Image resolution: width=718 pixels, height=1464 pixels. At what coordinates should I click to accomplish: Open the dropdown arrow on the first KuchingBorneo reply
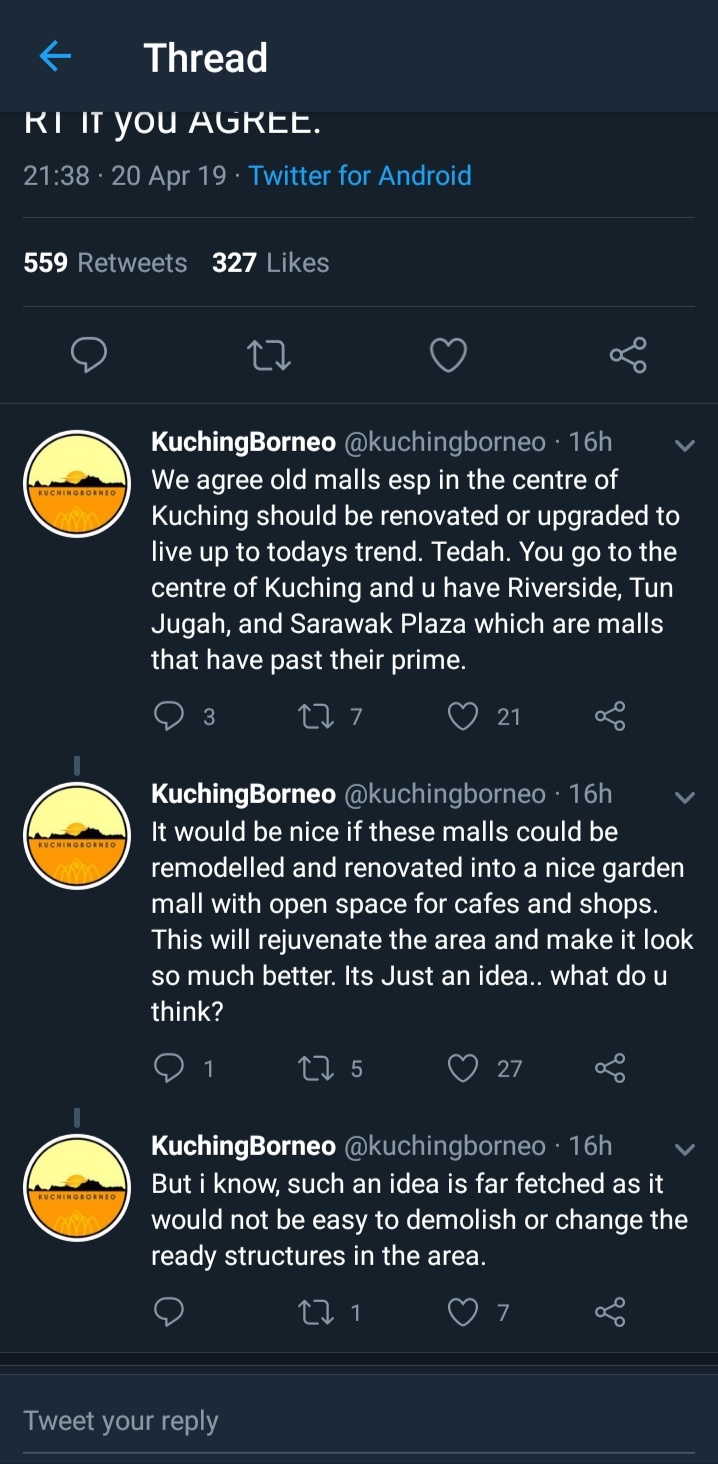(x=685, y=445)
